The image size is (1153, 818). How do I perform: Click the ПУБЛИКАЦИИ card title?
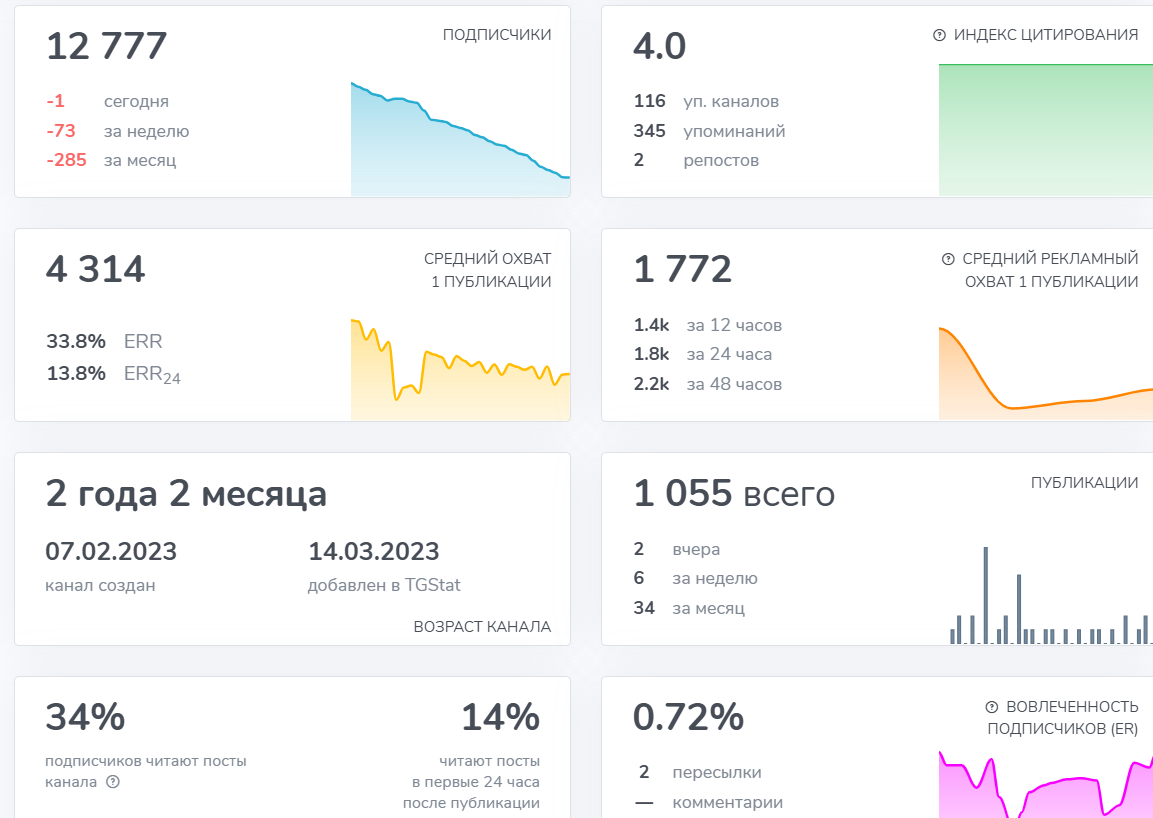tap(1085, 483)
